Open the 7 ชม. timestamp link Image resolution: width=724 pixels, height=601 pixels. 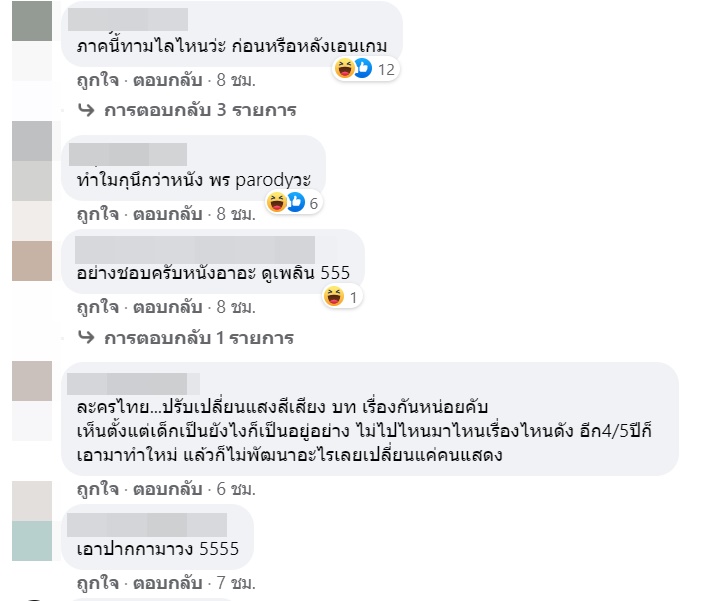pos(236,583)
